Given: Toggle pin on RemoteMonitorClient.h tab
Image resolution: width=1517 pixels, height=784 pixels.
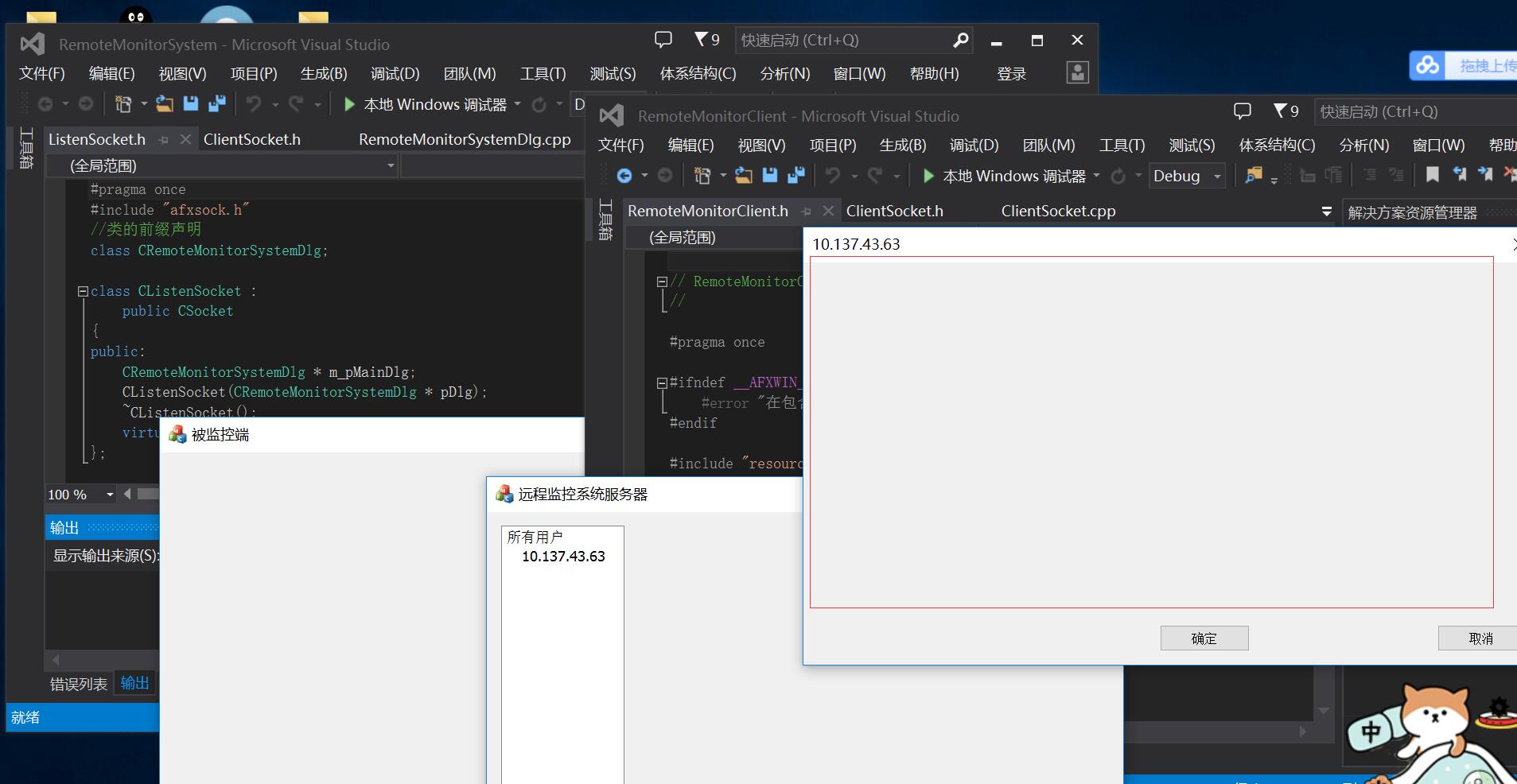Looking at the screenshot, I should [807, 212].
